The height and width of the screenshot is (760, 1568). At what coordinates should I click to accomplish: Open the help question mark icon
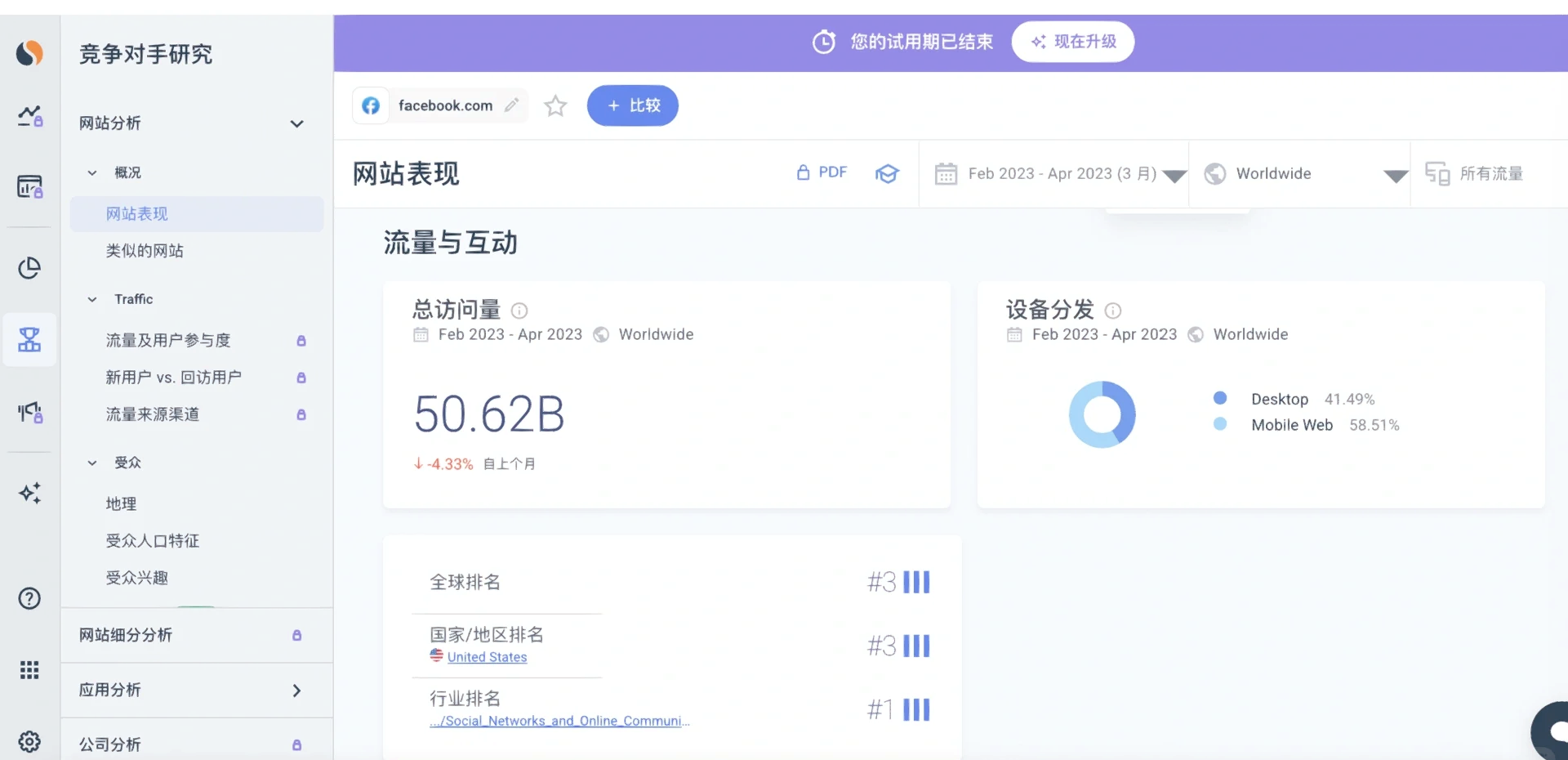(29, 598)
